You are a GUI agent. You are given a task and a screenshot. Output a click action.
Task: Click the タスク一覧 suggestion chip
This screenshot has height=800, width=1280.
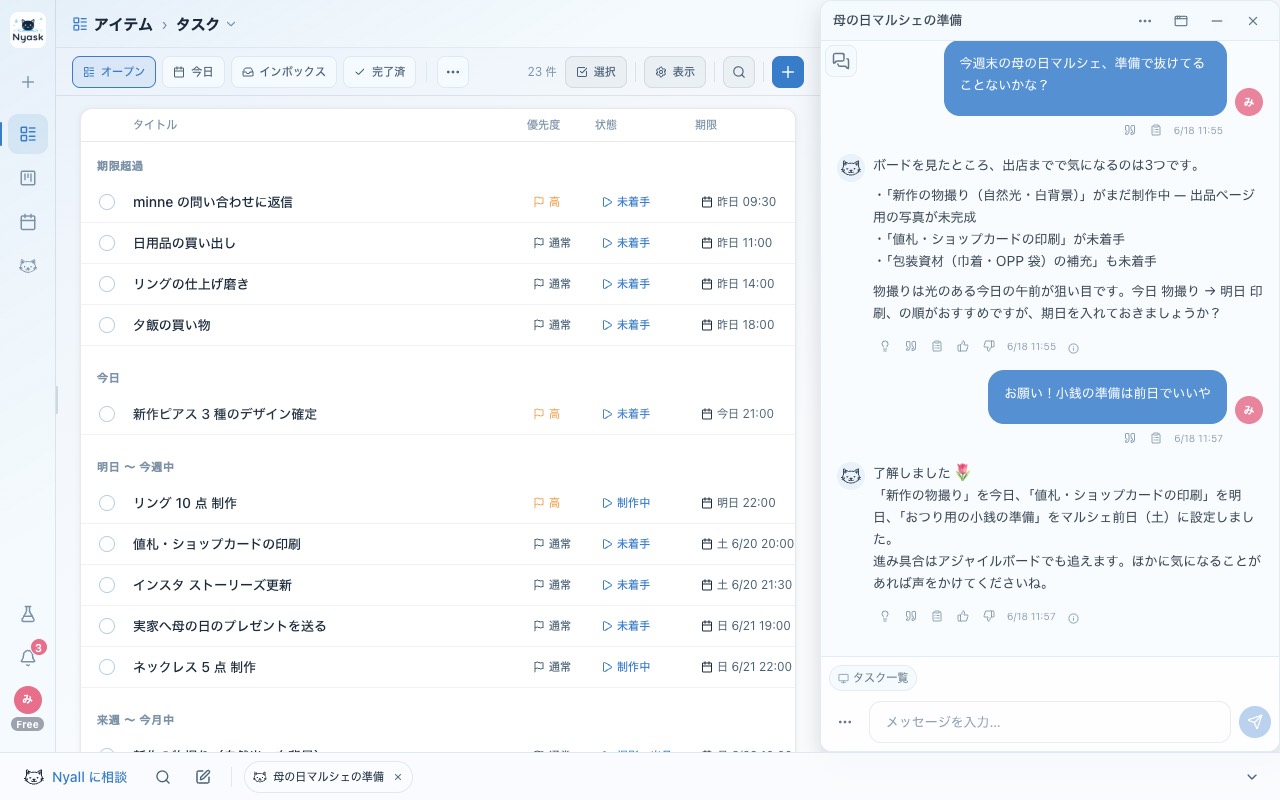click(873, 678)
